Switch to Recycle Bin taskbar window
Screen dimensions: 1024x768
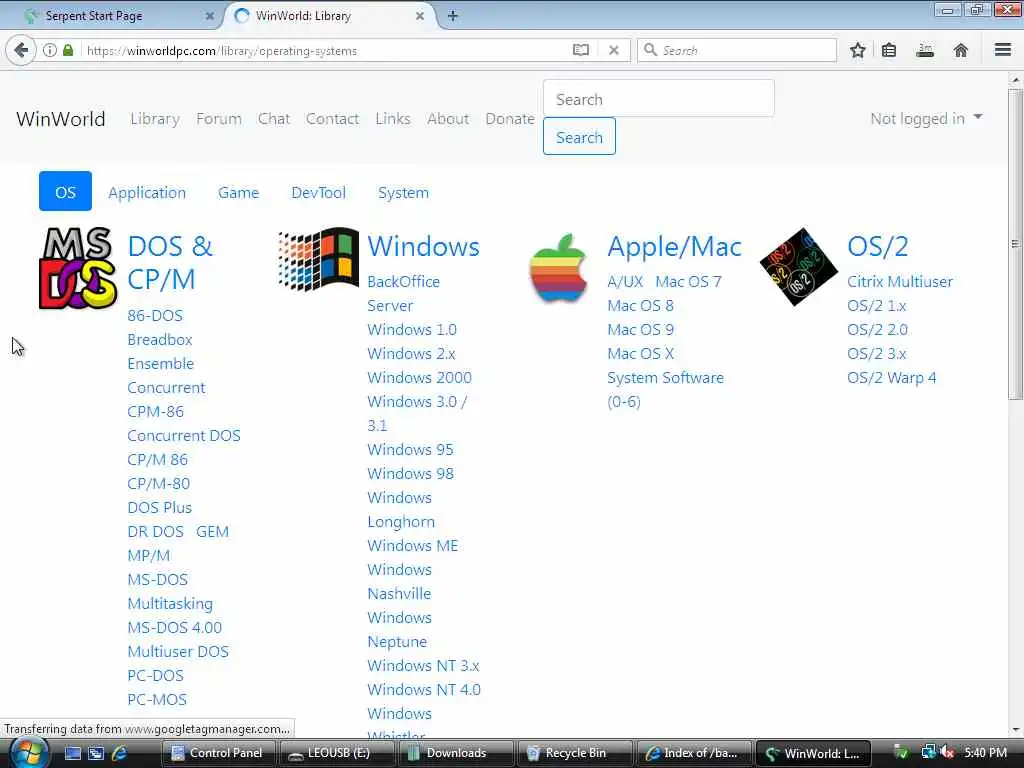tap(574, 753)
